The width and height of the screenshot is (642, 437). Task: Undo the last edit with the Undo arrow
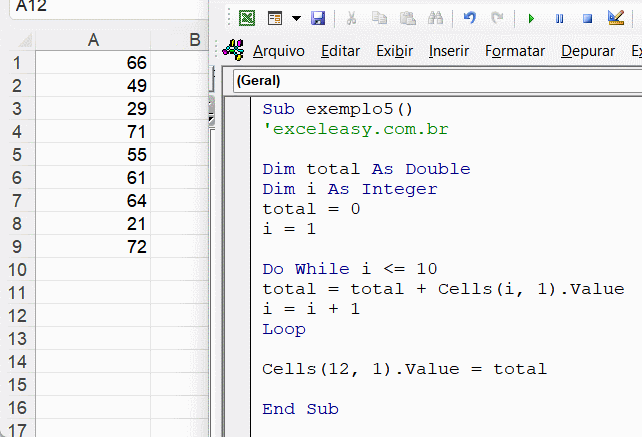(470, 18)
